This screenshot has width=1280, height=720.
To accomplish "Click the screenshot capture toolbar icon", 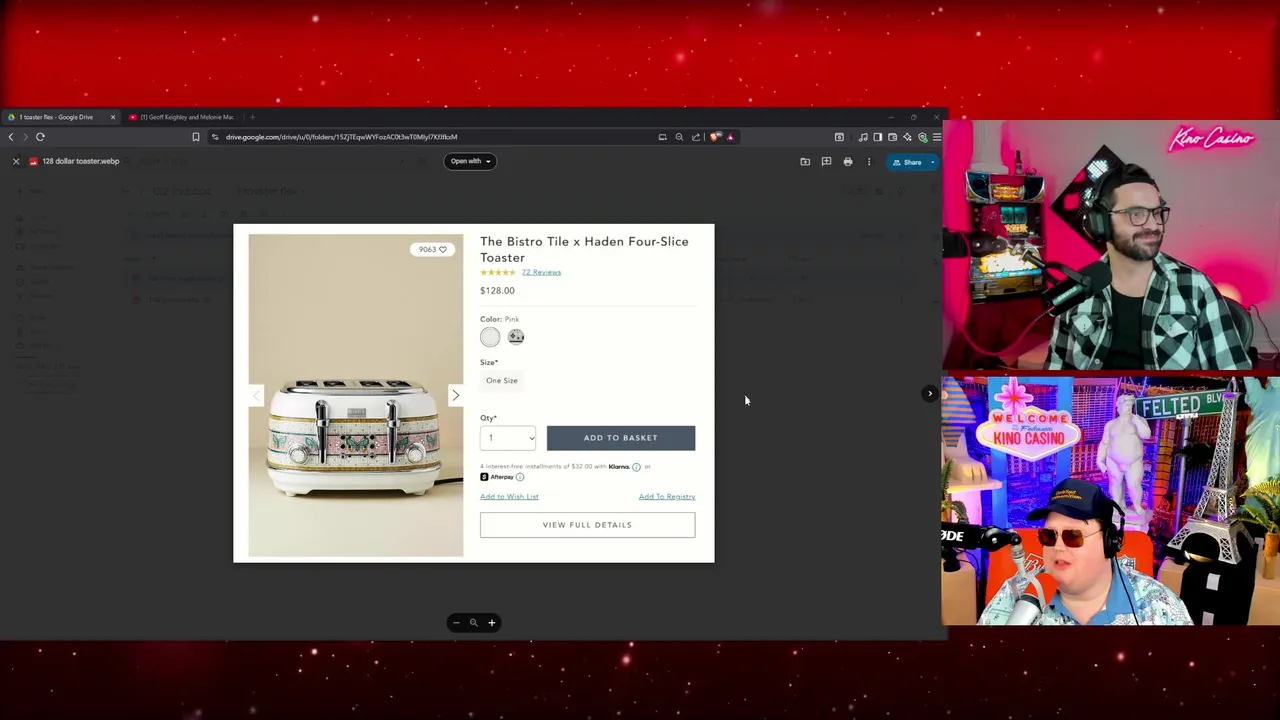I will pos(839,137).
